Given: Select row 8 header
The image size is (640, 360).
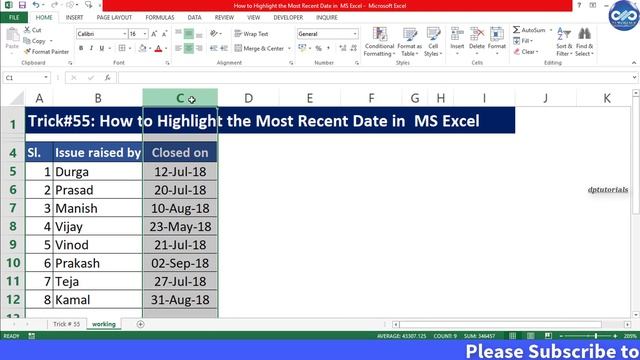Looking at the screenshot, I should coord(13,227).
